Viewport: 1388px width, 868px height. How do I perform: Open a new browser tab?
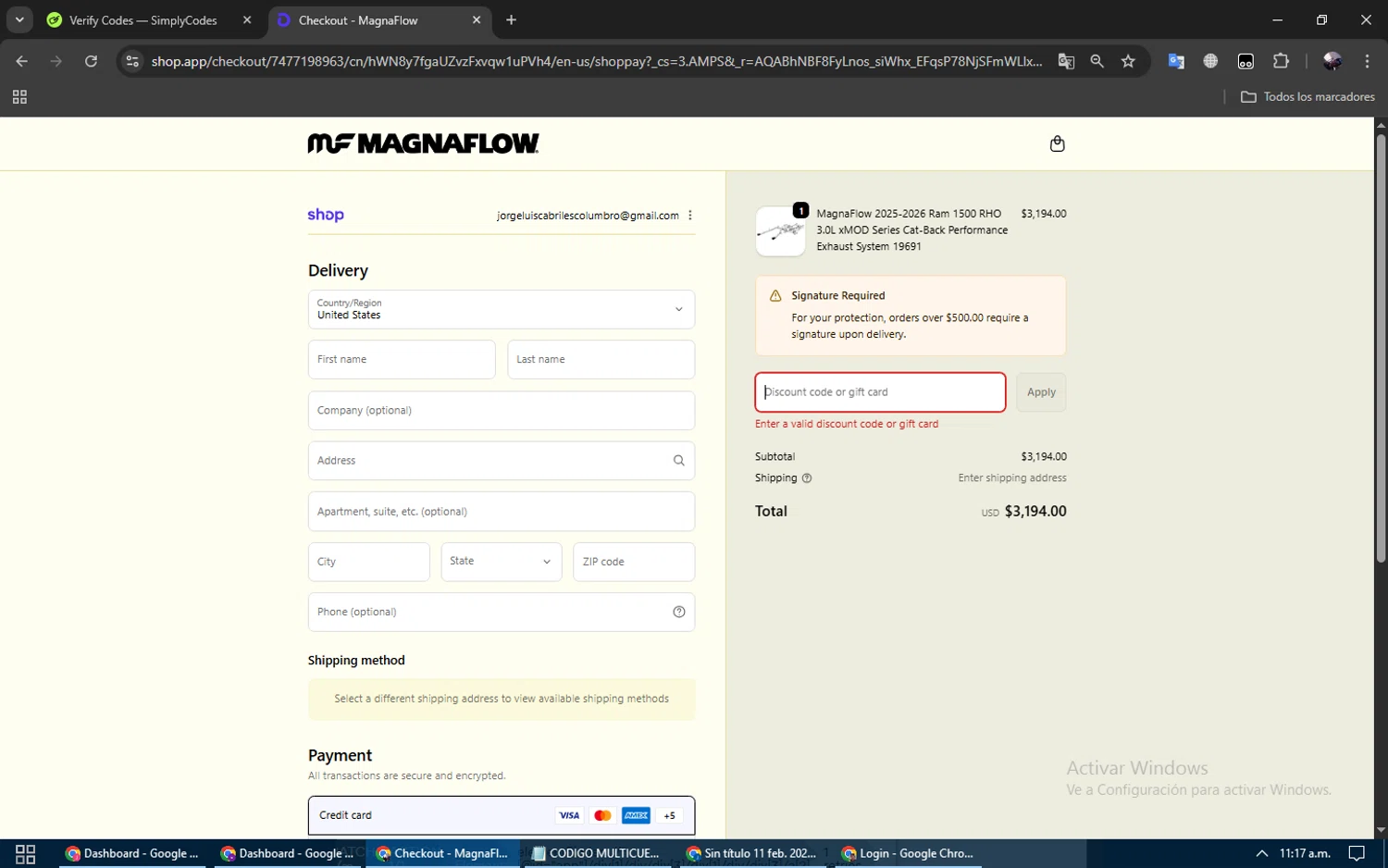coord(512,20)
